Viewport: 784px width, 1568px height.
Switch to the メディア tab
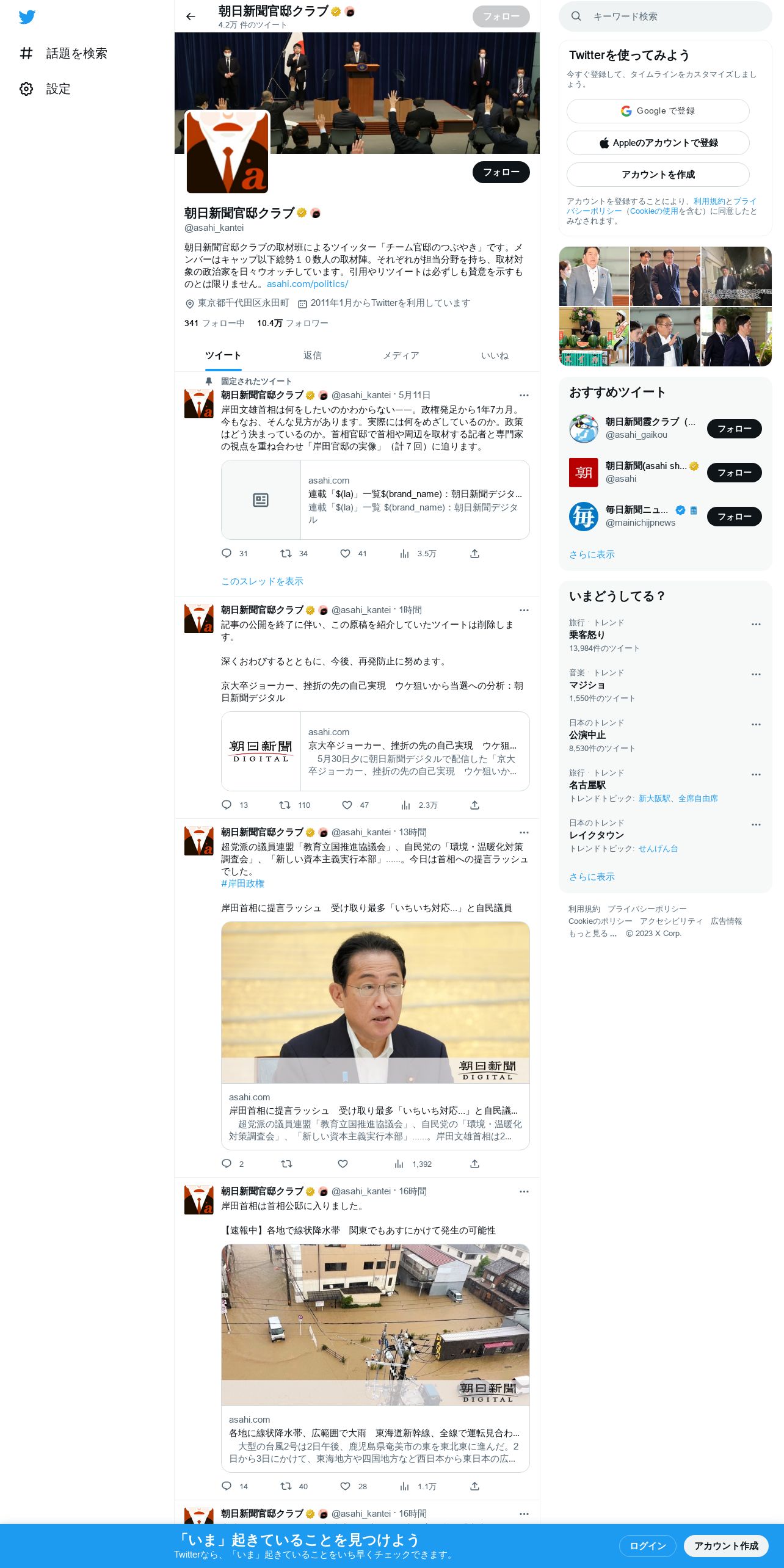[401, 355]
